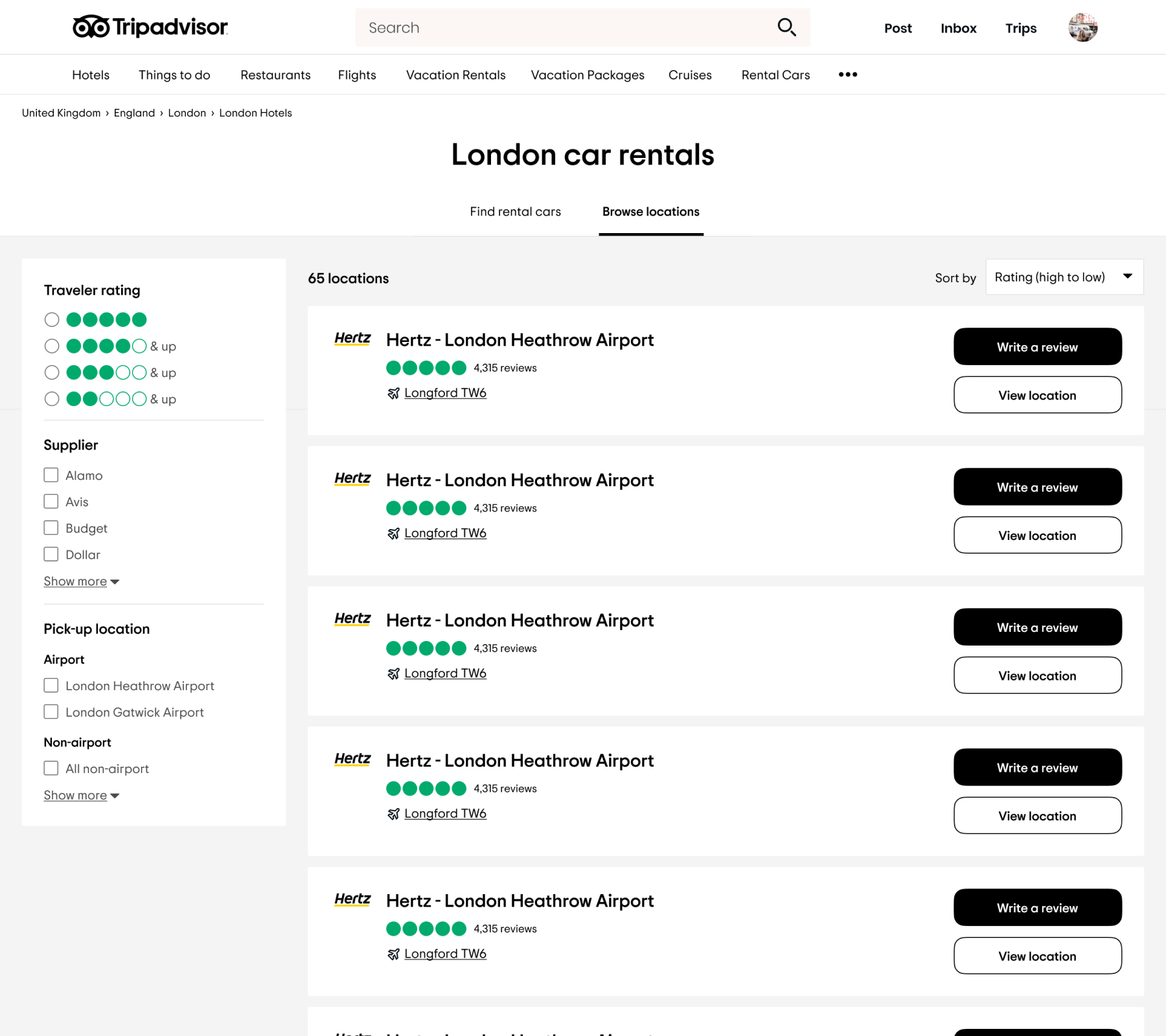This screenshot has height=1036, width=1166.
Task: Click the main Search input field
Action: click(x=582, y=27)
